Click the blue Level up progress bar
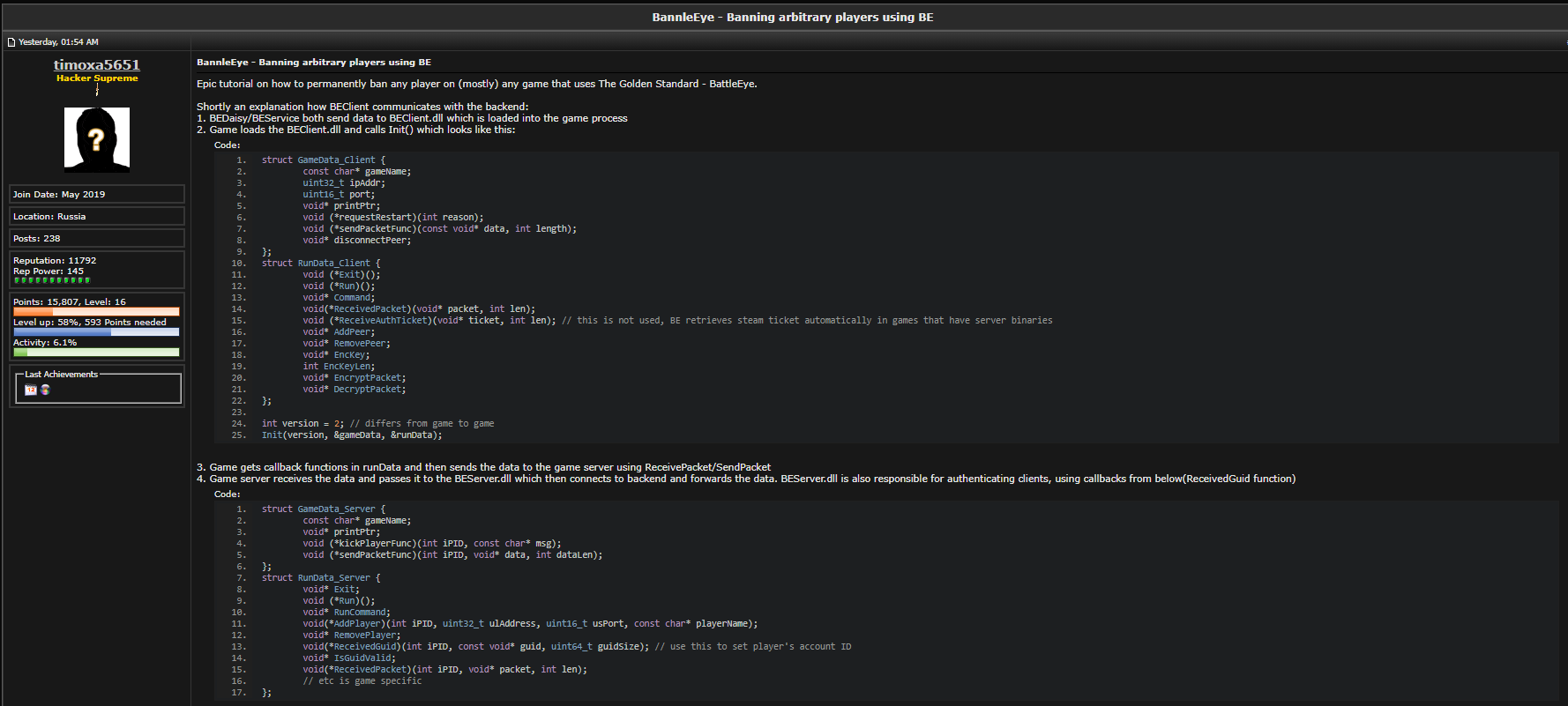The height and width of the screenshot is (706, 1568). click(96, 331)
